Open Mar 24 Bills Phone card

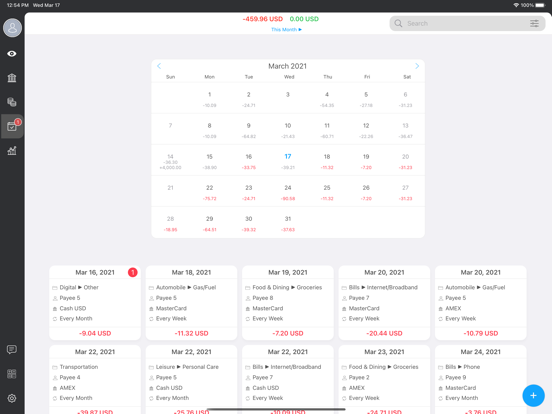pos(481,380)
